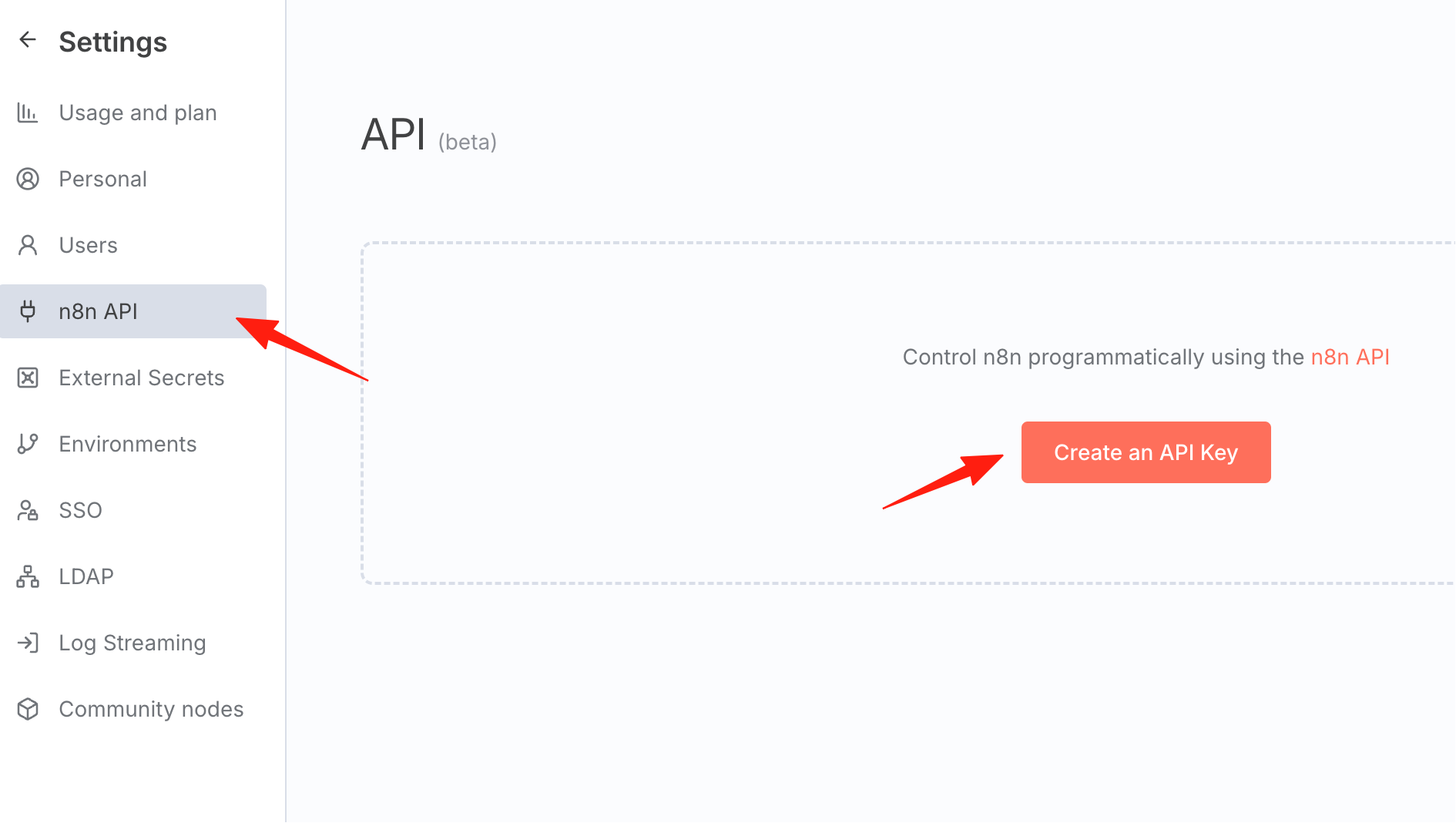Viewport: 1456px width, 823px height.
Task: Switch to Environments settings
Action: [x=133, y=444]
